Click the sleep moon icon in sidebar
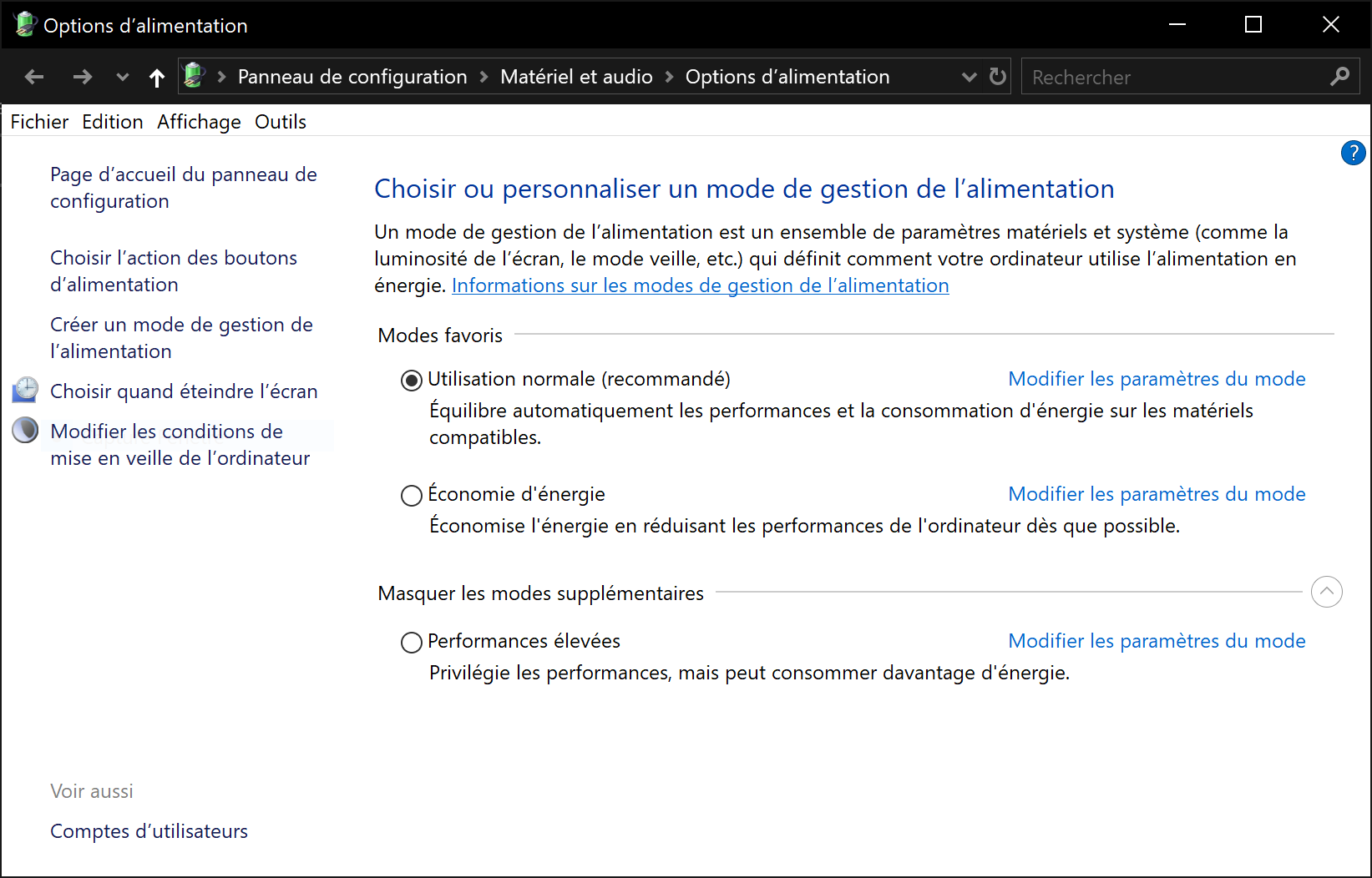Viewport: 1372px width, 878px height. pyautogui.click(x=26, y=430)
